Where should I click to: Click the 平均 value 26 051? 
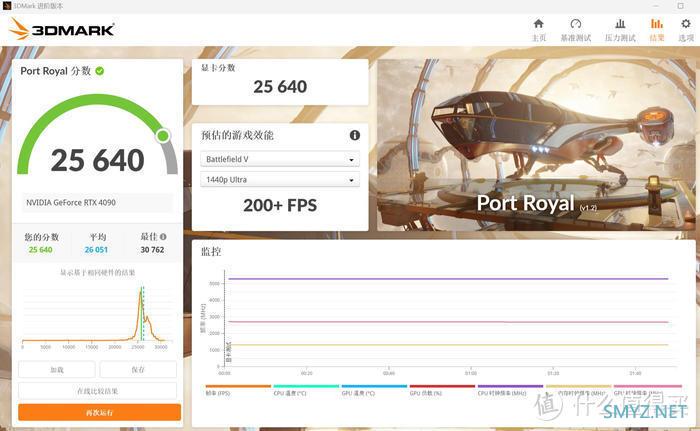[96, 250]
